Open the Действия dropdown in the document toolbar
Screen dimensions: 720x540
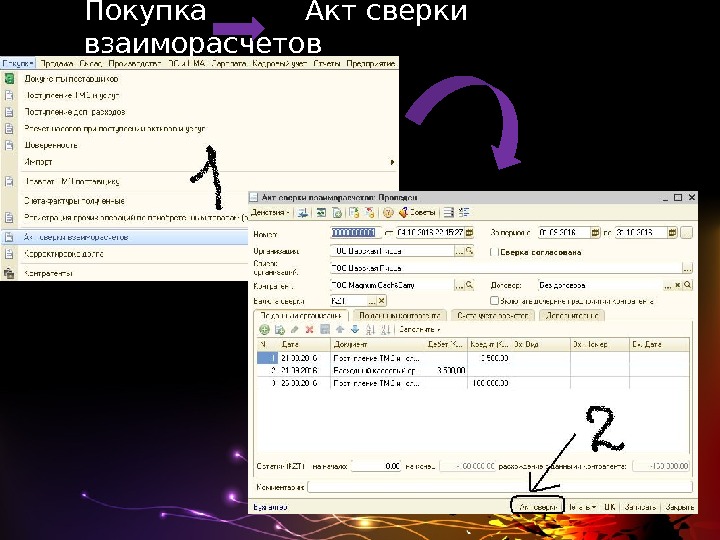click(x=270, y=213)
